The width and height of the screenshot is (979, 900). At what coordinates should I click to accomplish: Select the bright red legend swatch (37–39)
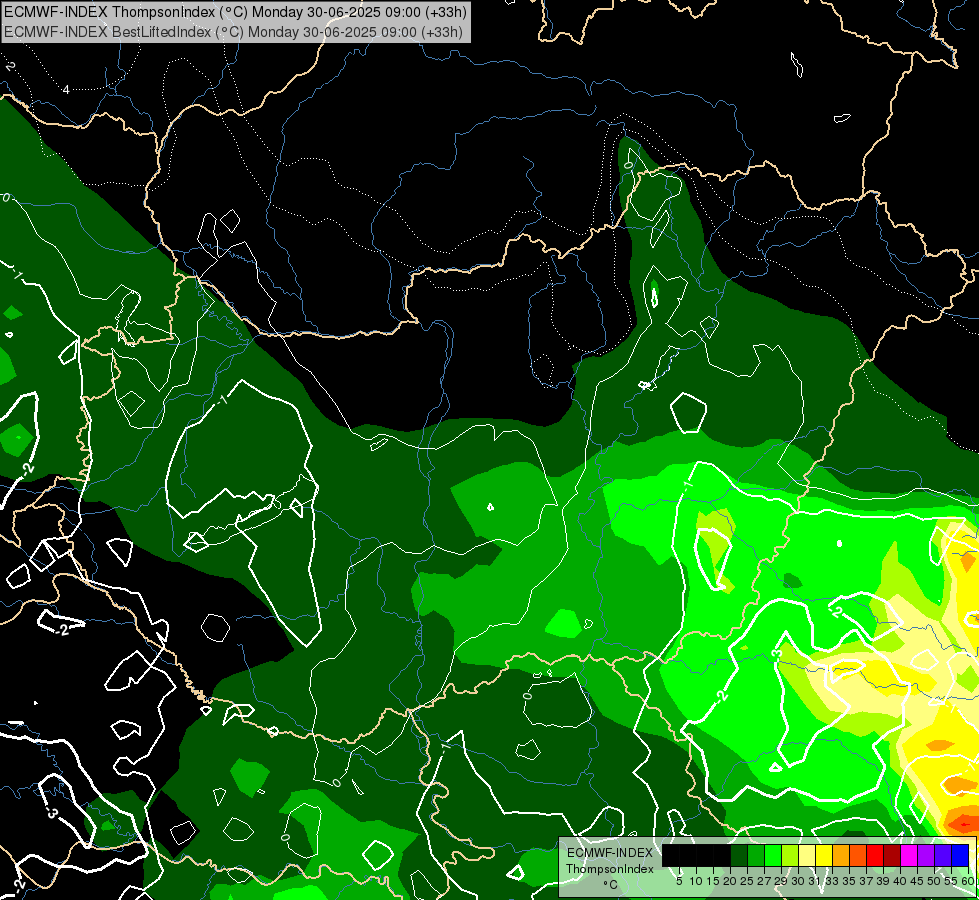(875, 855)
